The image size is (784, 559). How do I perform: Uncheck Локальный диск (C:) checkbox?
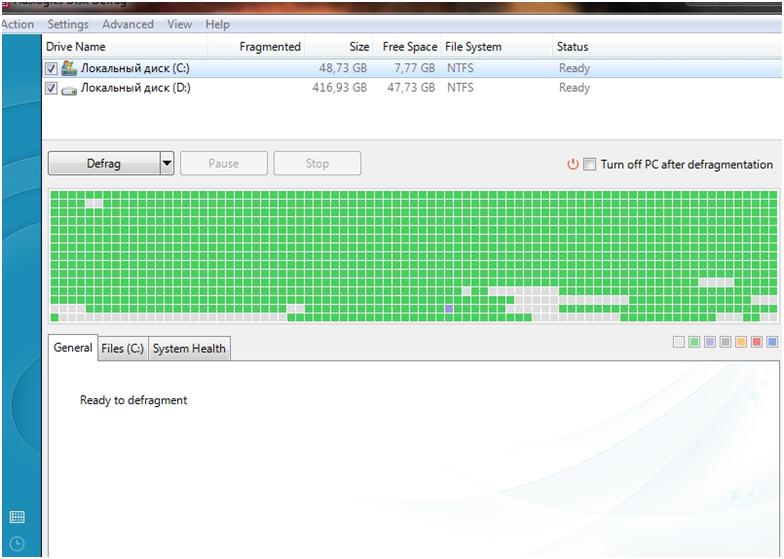[x=51, y=68]
